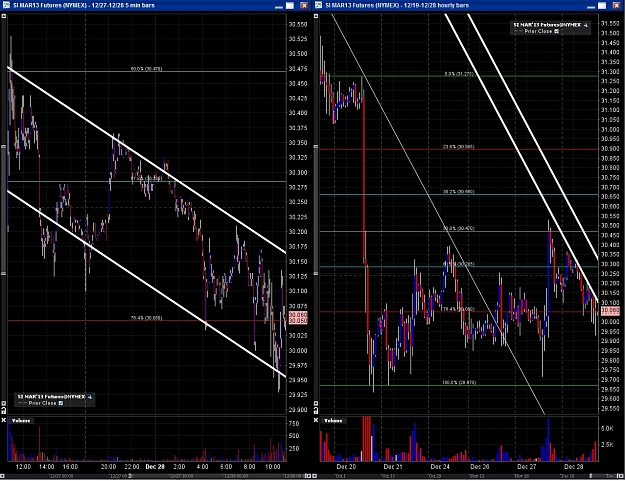Click the lock icon on hourly chart
Image resolution: width=625 pixels, height=481 pixels.
(316, 410)
